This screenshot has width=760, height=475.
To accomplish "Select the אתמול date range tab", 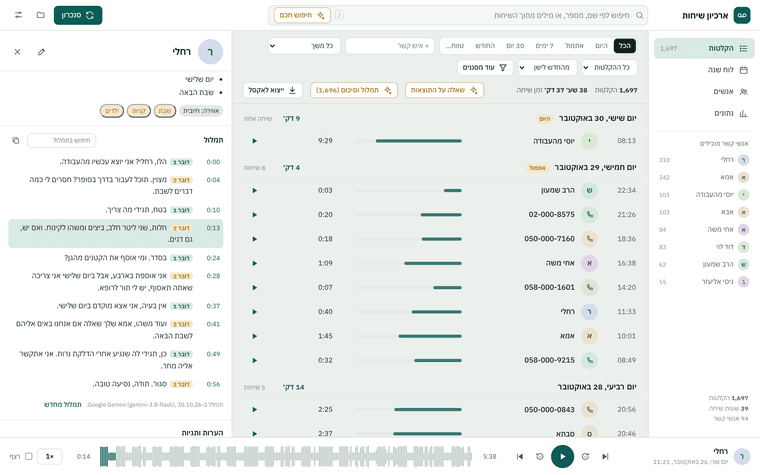I will 574,46.
